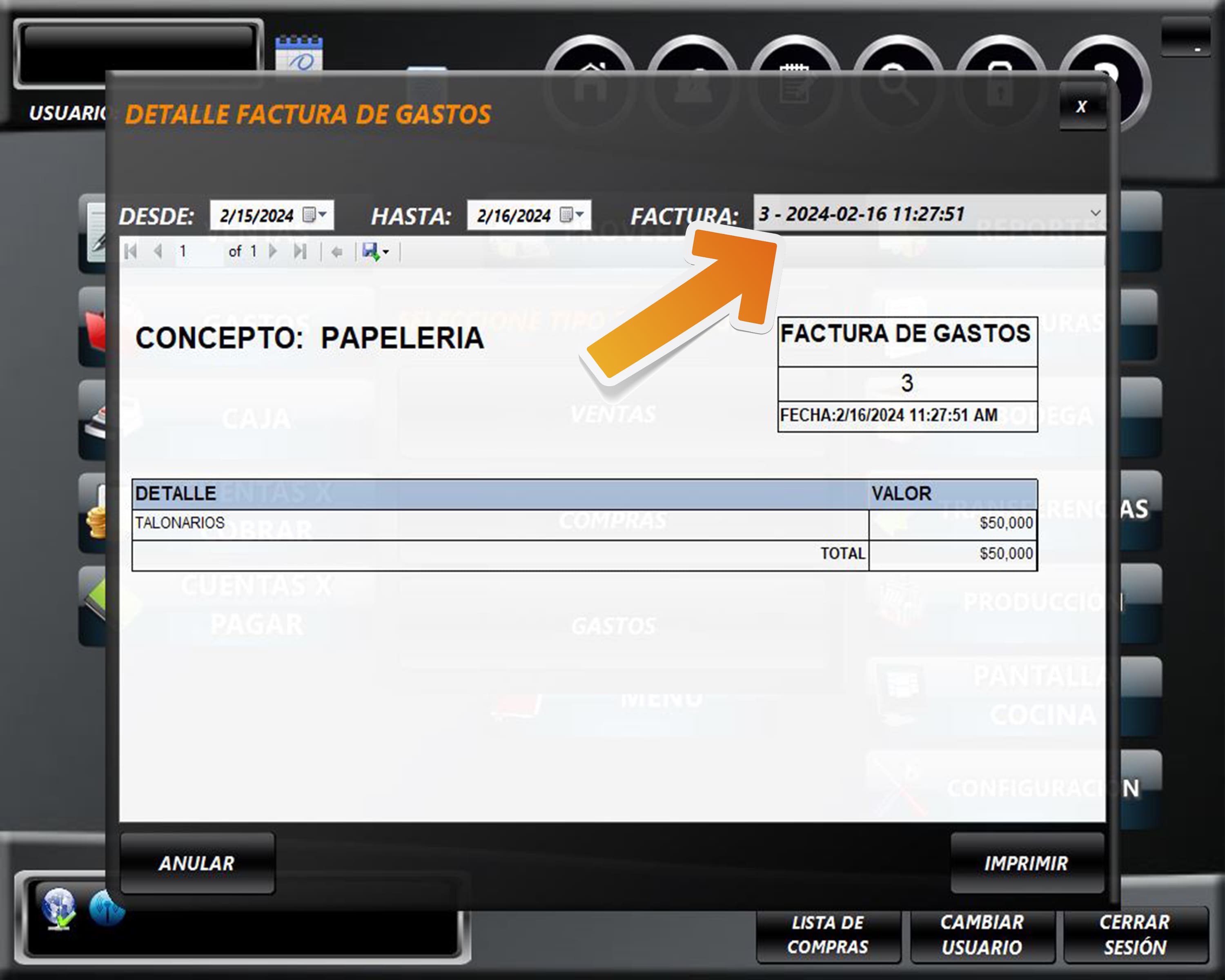This screenshot has width=1225, height=980.
Task: Open DESDE date picker calendar
Action: pos(314,215)
